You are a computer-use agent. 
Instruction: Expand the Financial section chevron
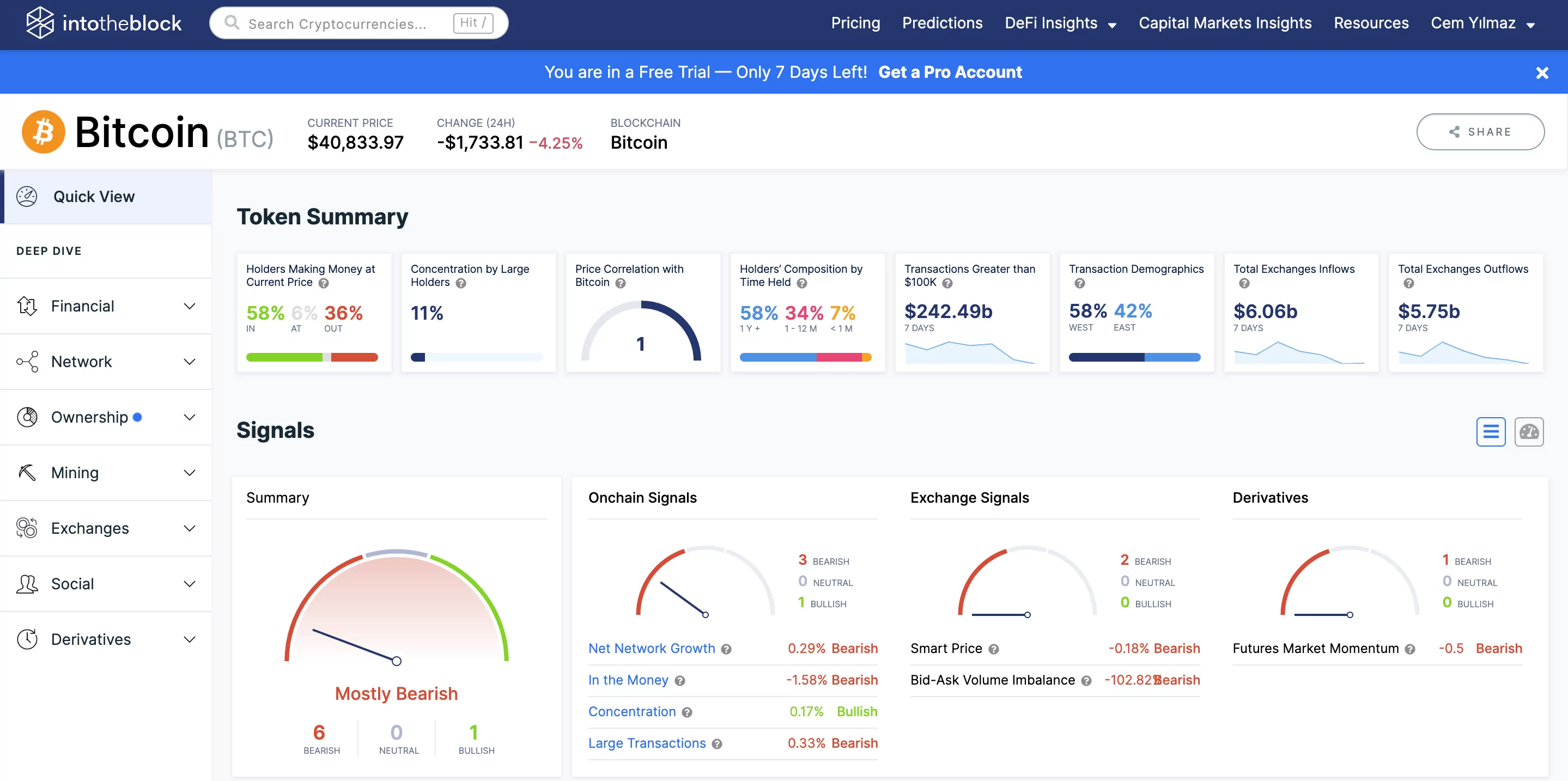pos(189,306)
